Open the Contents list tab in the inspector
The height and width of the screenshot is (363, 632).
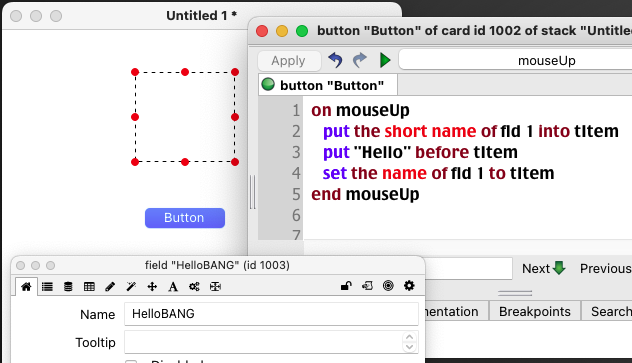tap(47, 286)
